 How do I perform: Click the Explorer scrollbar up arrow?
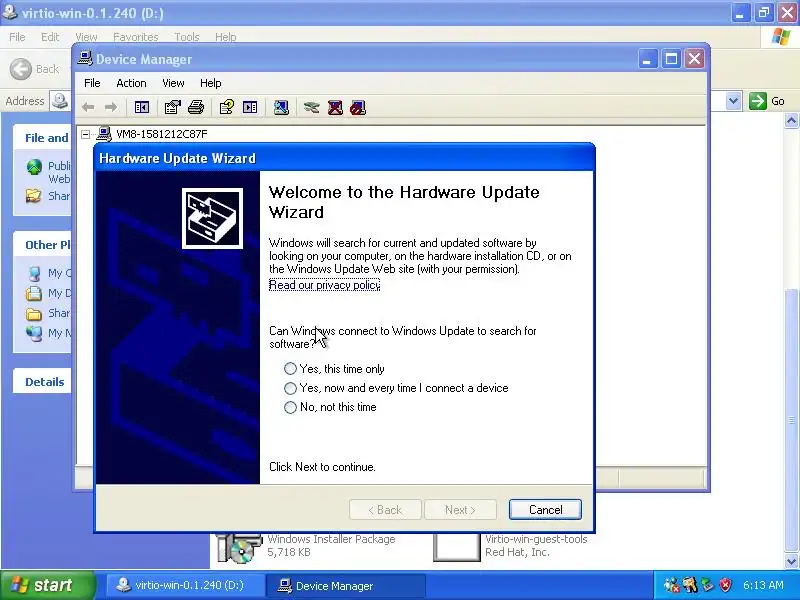tap(791, 120)
